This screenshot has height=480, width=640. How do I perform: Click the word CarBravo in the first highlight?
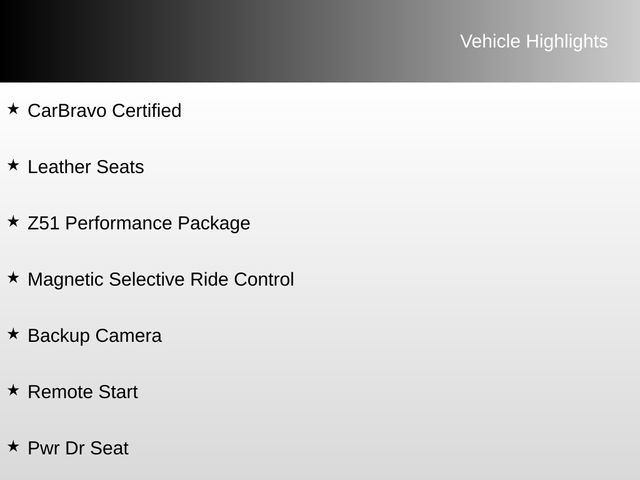(67, 110)
